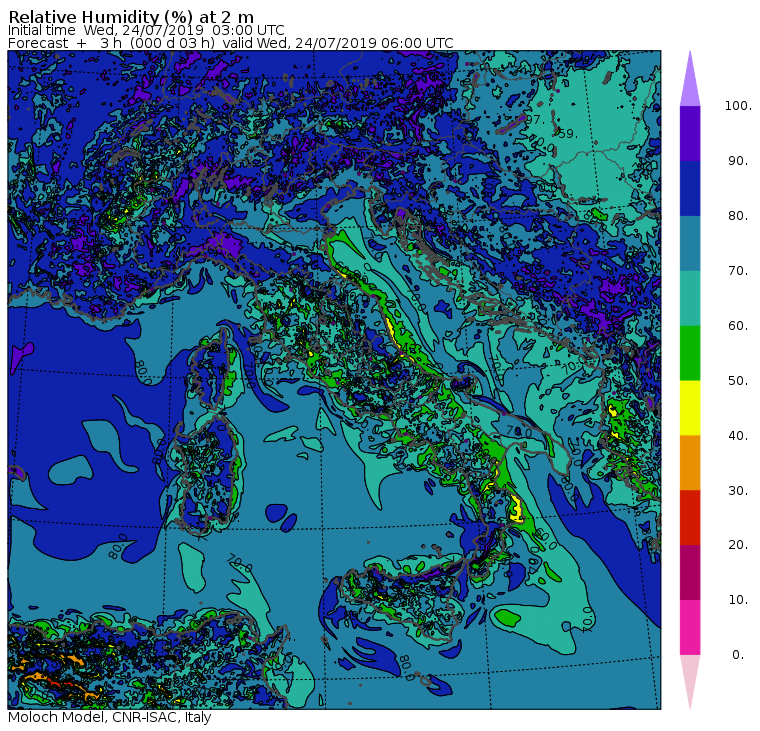Click the '0.' colorbar label

[x=738, y=655]
